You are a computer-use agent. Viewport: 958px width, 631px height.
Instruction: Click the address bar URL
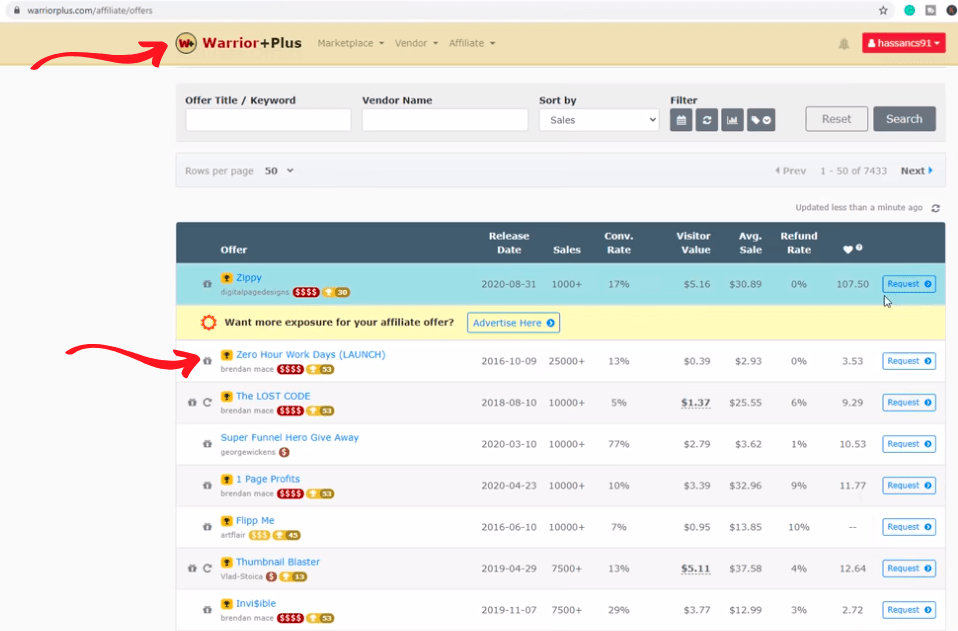point(90,10)
